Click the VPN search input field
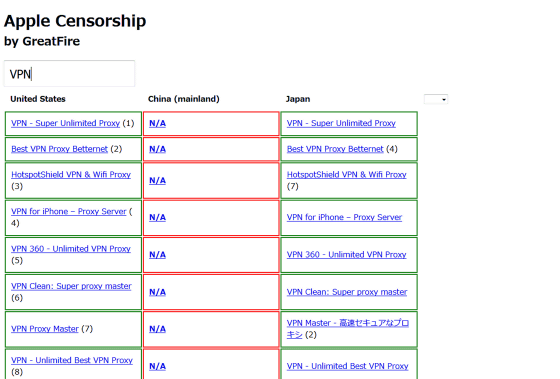This screenshot has width=560, height=379. pos(69,74)
